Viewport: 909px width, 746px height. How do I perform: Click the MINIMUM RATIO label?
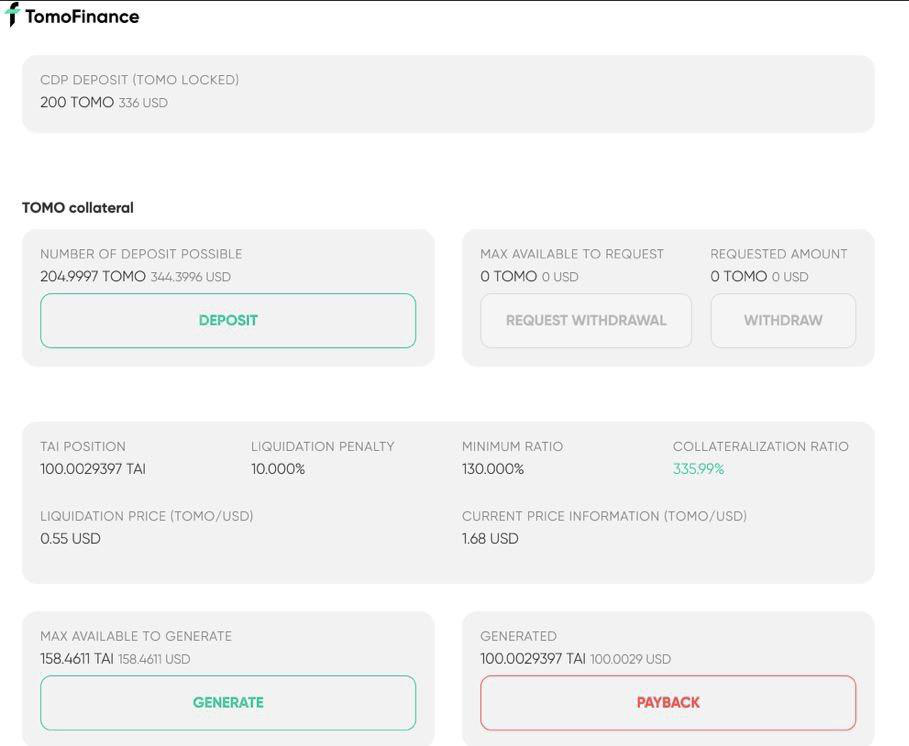tap(512, 446)
